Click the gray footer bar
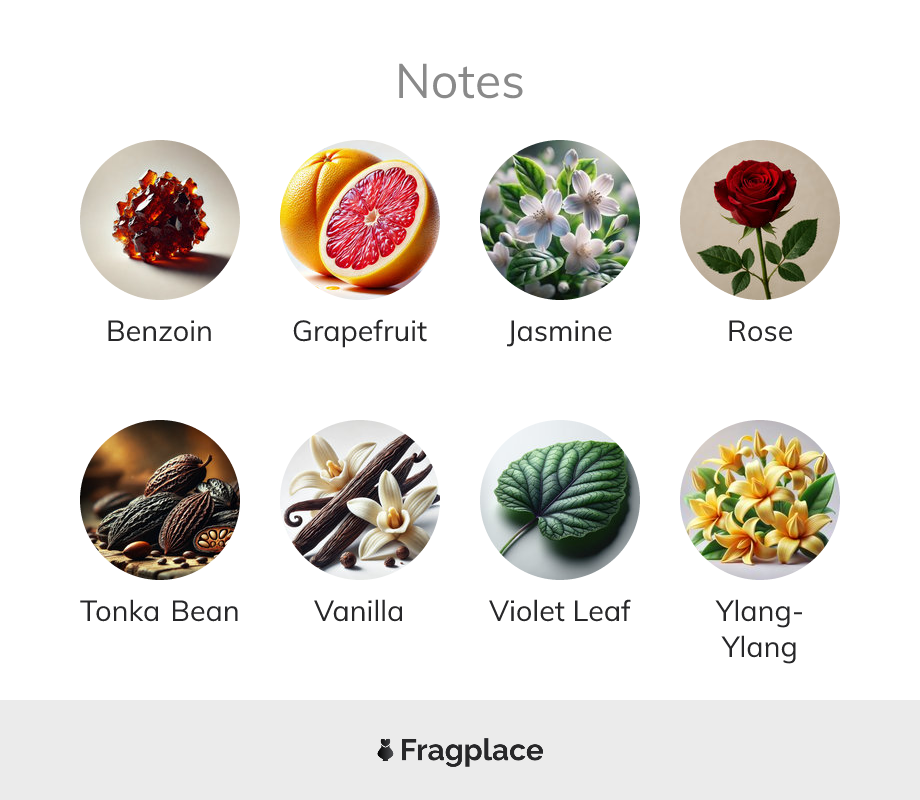920x800 pixels. pyautogui.click(x=460, y=750)
